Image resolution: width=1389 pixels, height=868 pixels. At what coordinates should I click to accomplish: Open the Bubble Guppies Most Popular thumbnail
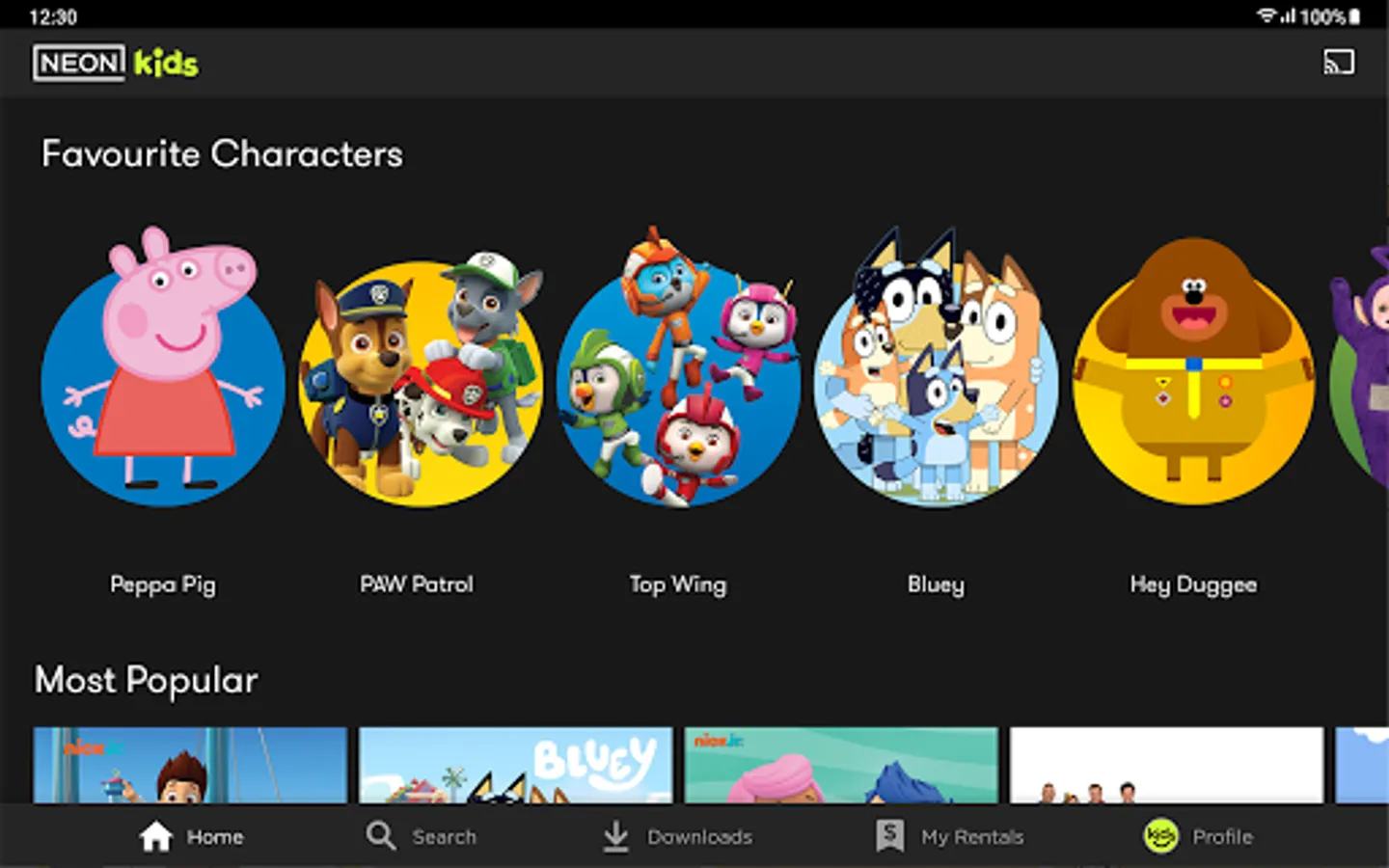click(x=841, y=765)
